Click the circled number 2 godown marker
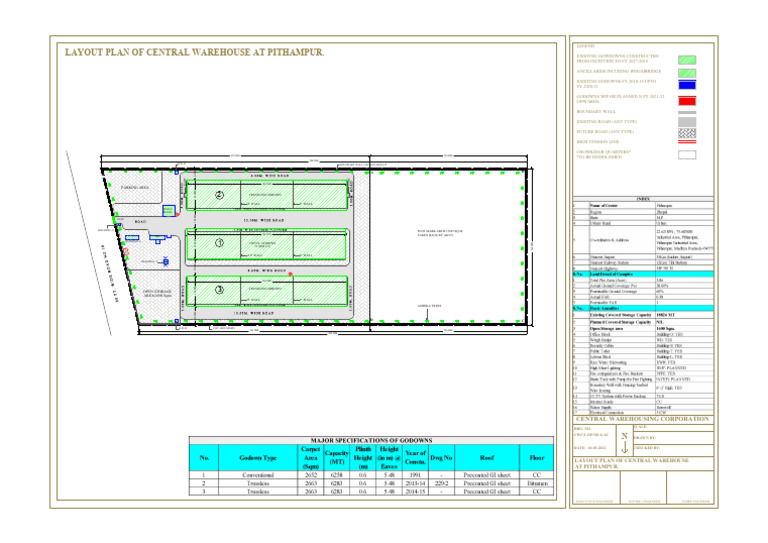Image resolution: width=768 pixels, height=543 pixels. 219,195
